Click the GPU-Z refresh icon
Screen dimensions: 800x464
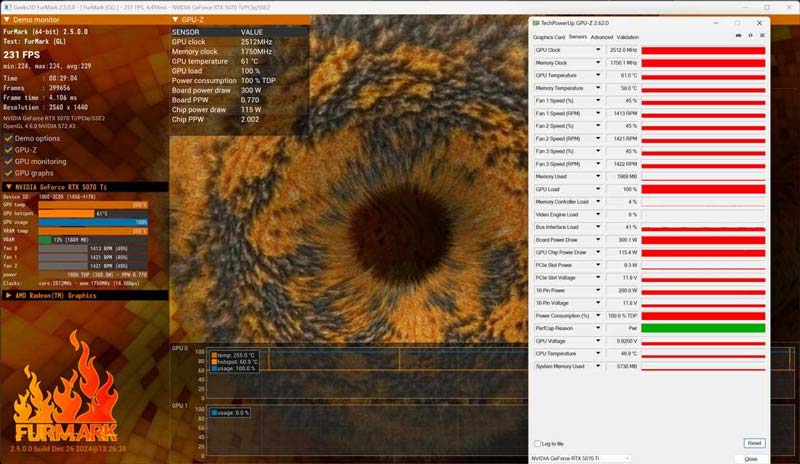click(750, 36)
